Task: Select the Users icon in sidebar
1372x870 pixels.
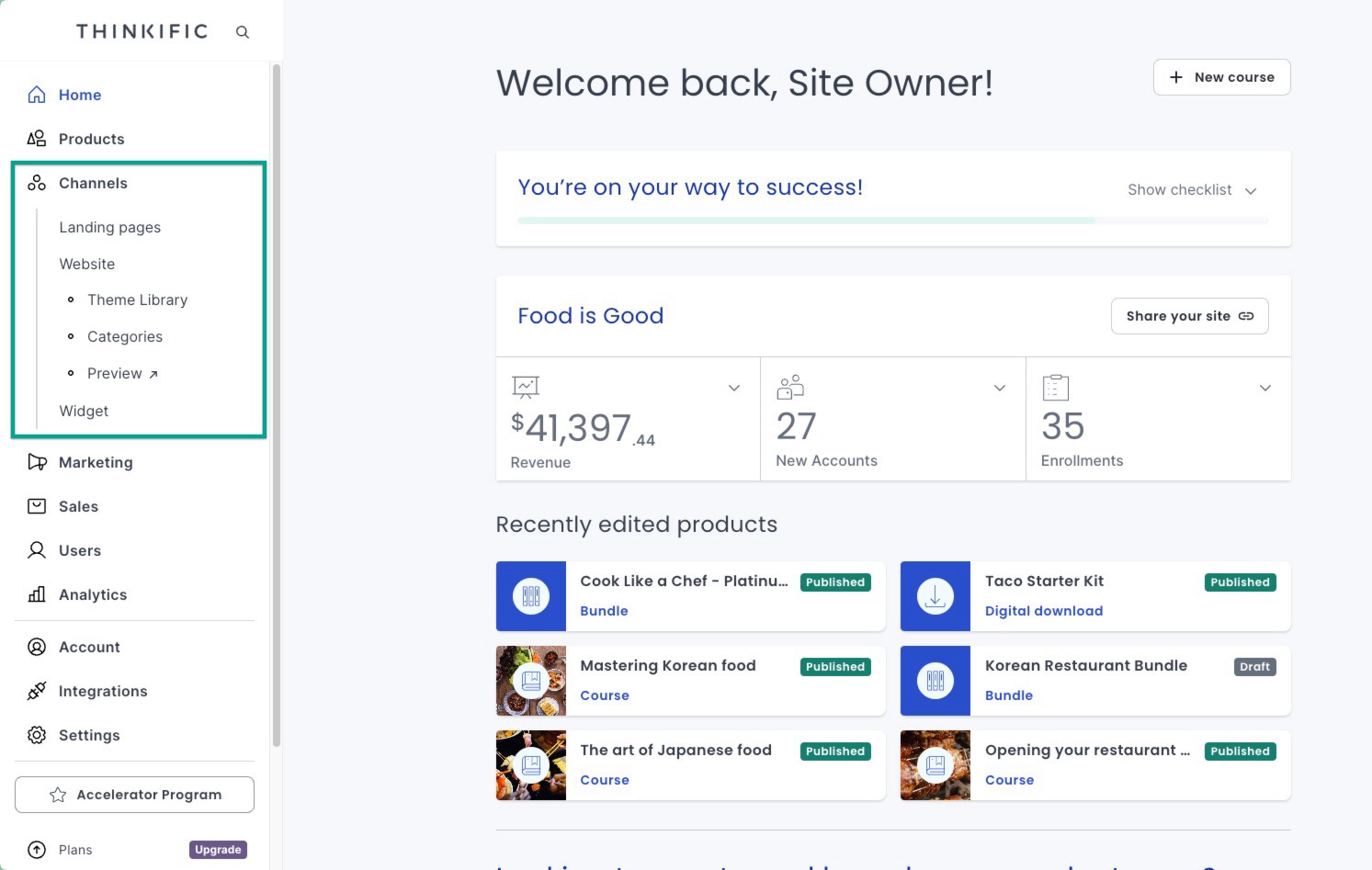Action: pos(37,550)
